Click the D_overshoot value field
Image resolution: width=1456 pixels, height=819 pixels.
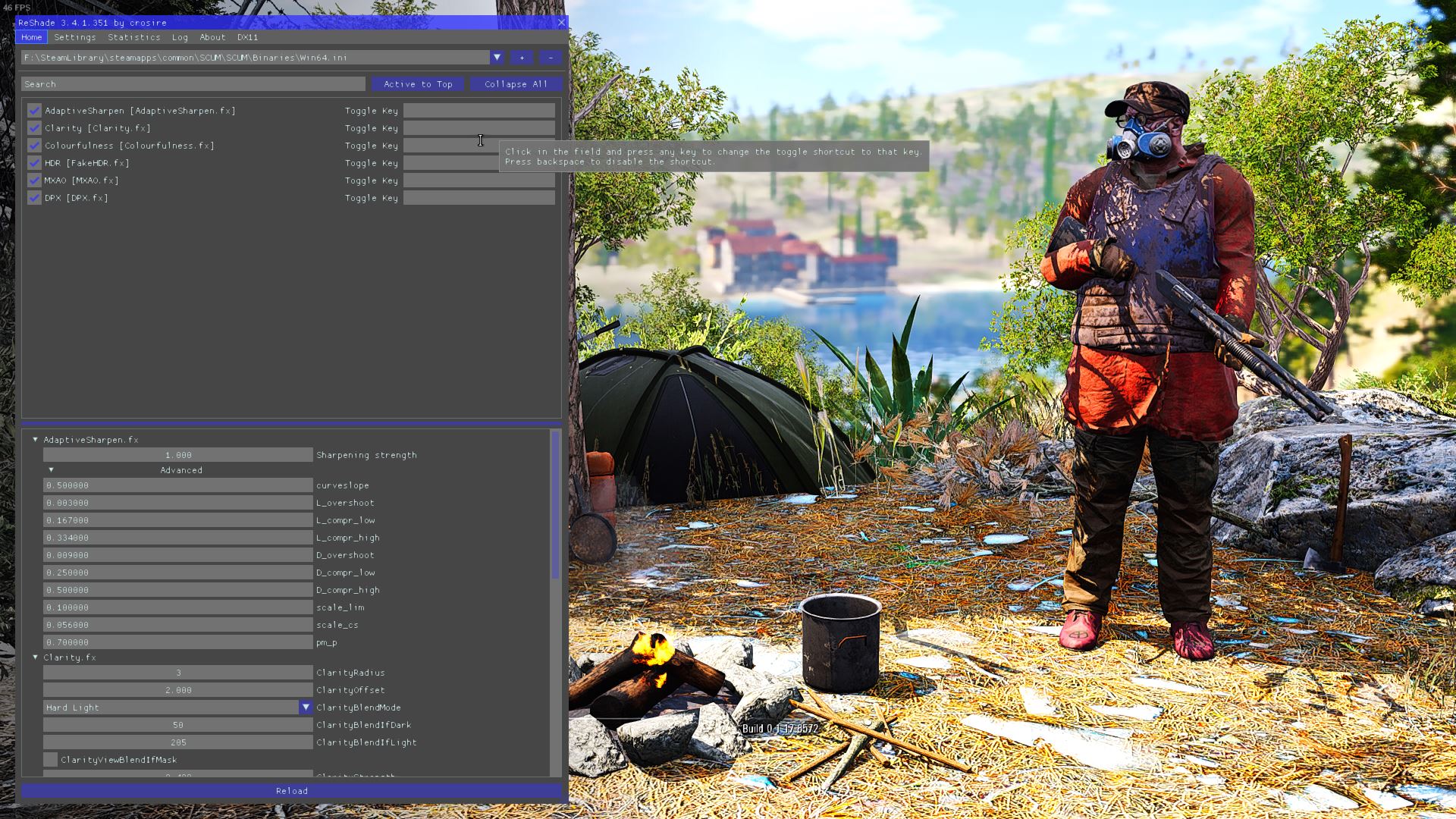(x=177, y=555)
